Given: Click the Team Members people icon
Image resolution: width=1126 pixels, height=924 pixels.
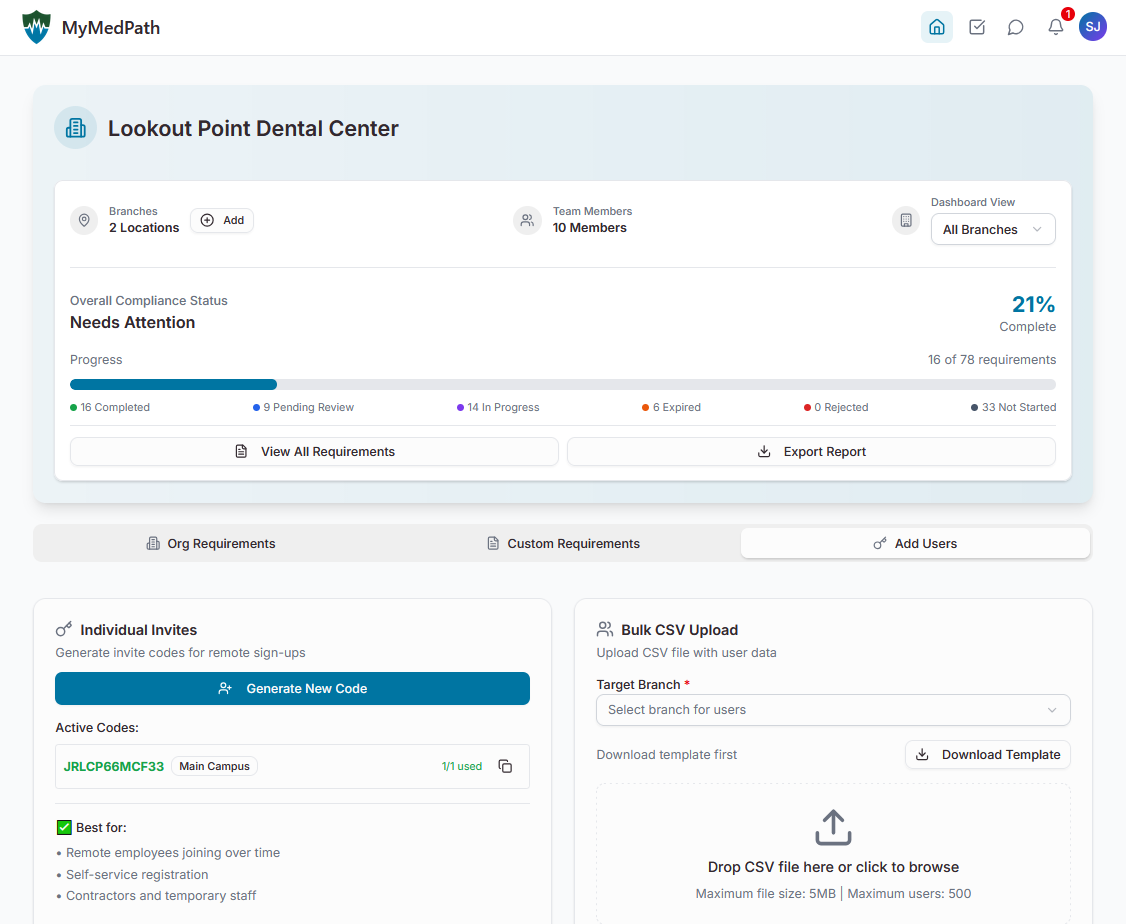Looking at the screenshot, I should coord(527,220).
